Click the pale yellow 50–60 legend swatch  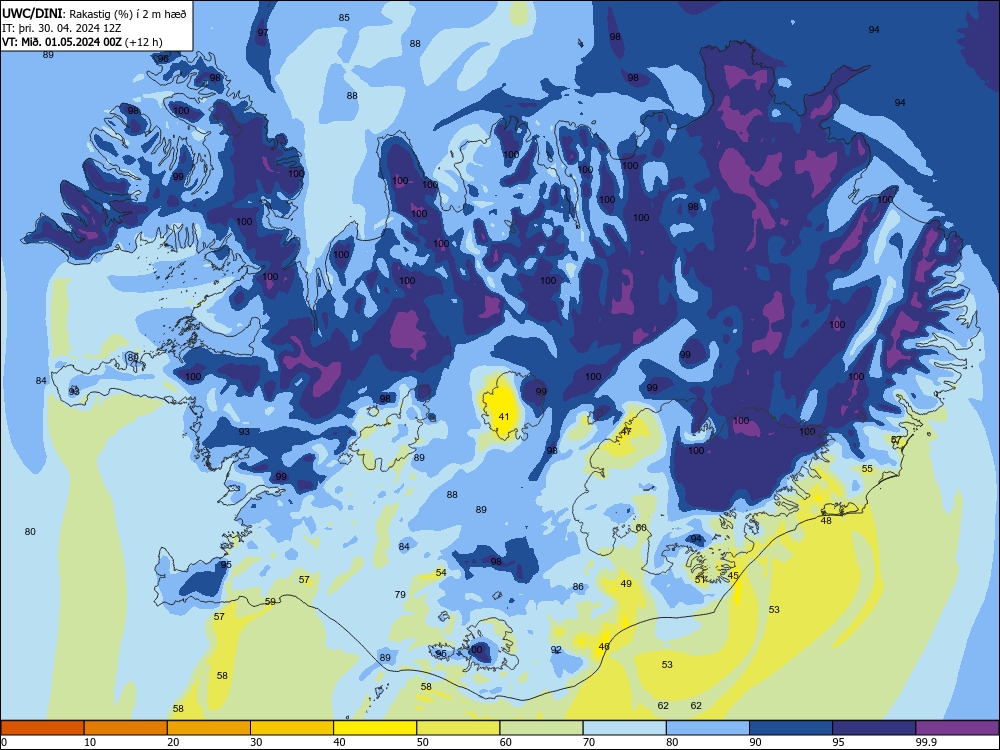point(458,728)
